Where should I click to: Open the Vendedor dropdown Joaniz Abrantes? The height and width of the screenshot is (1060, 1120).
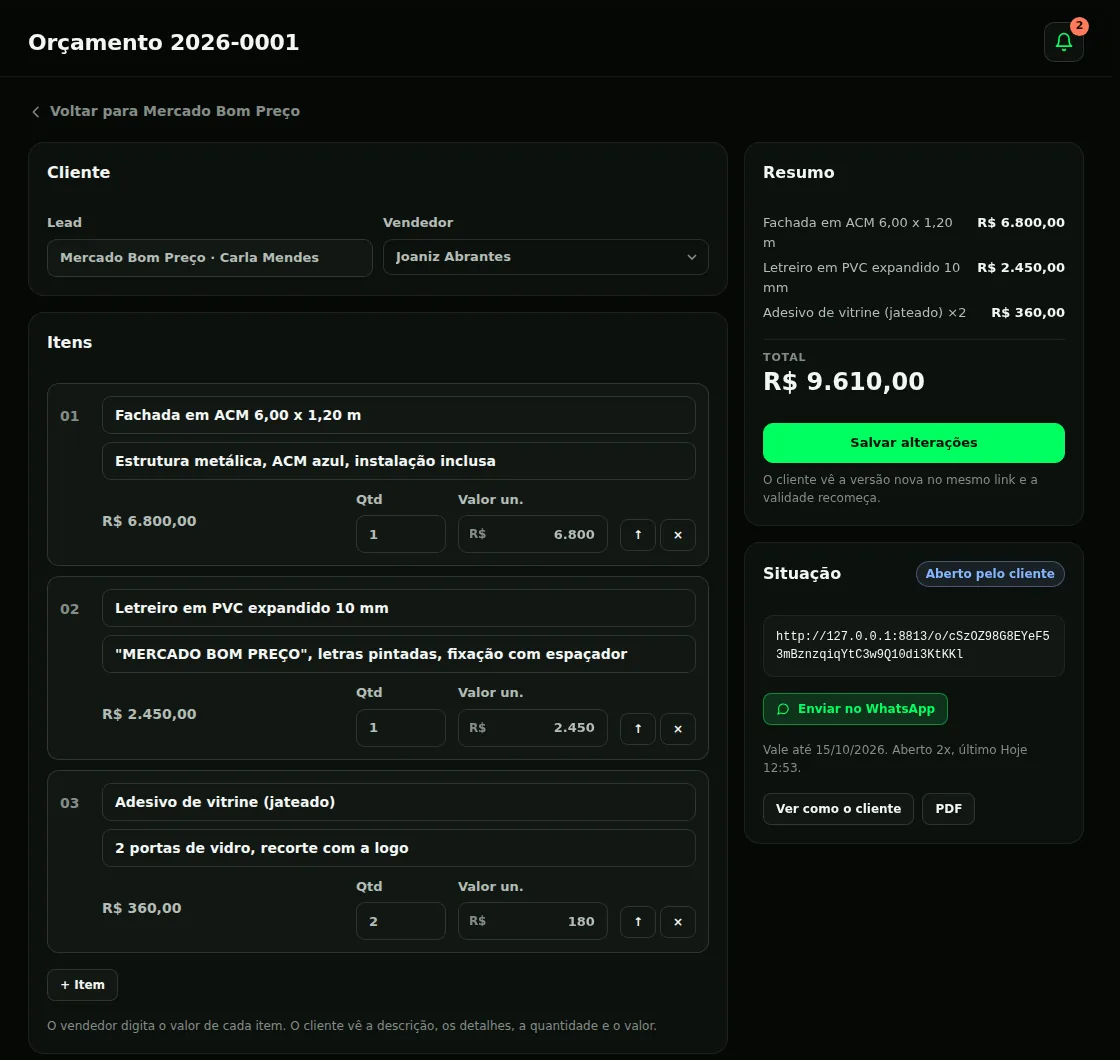(545, 257)
